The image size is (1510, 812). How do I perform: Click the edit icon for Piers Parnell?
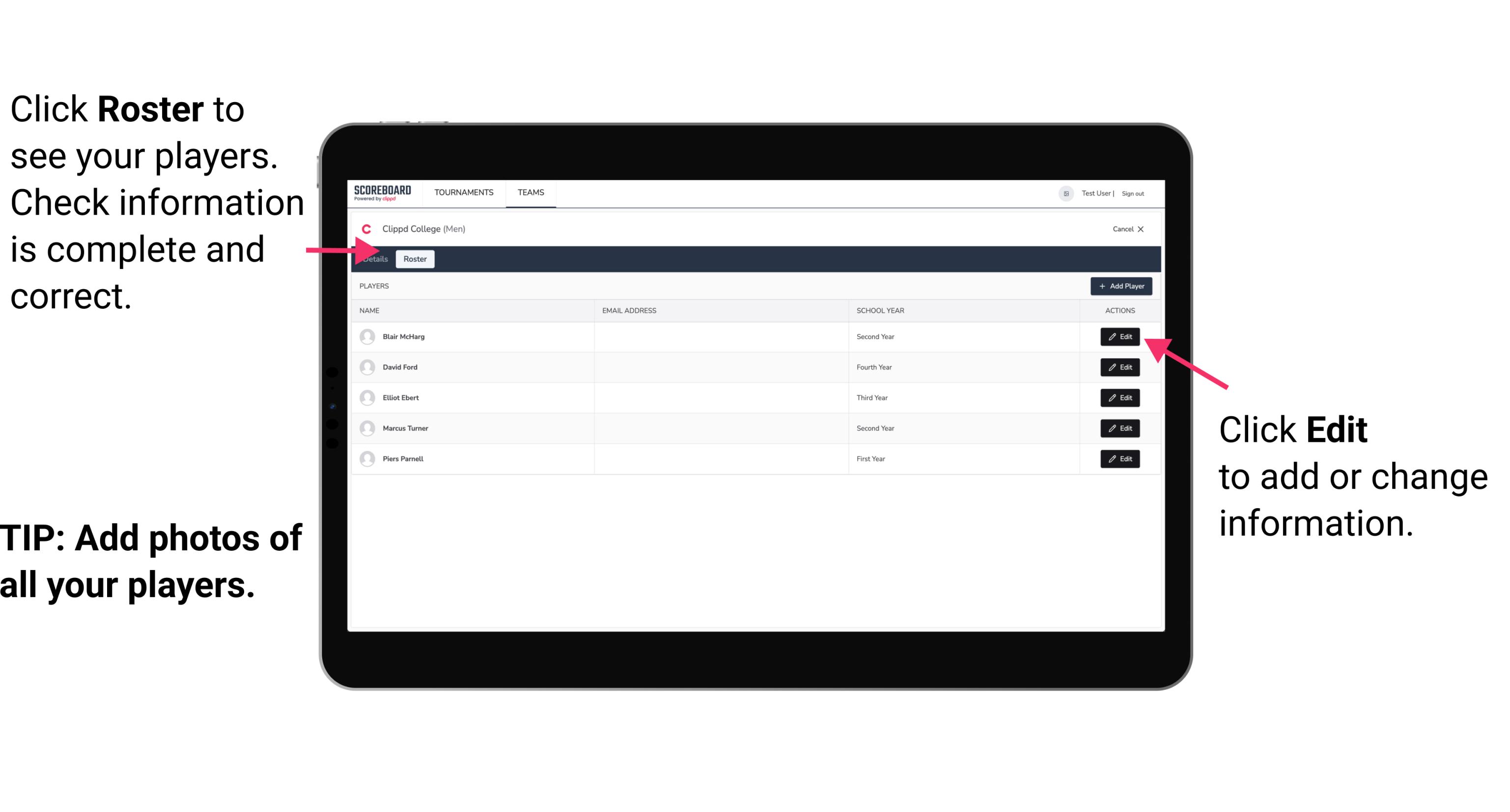pos(1120,458)
